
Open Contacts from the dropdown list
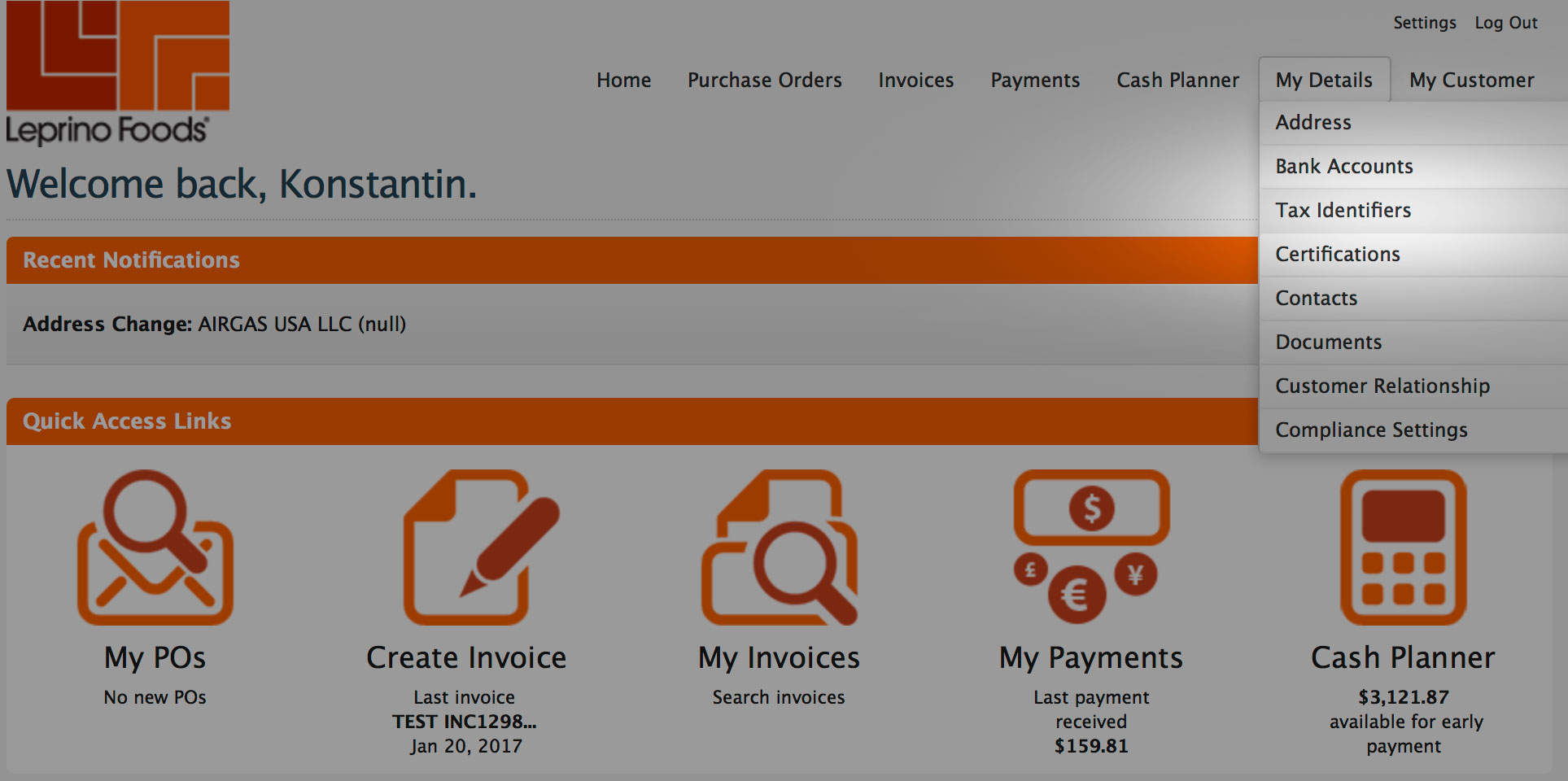pyautogui.click(x=1413, y=299)
